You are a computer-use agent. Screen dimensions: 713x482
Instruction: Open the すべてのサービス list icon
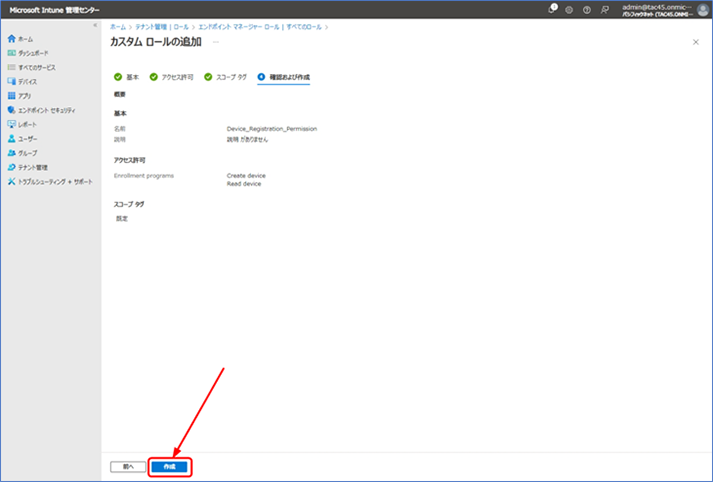click(x=12, y=67)
